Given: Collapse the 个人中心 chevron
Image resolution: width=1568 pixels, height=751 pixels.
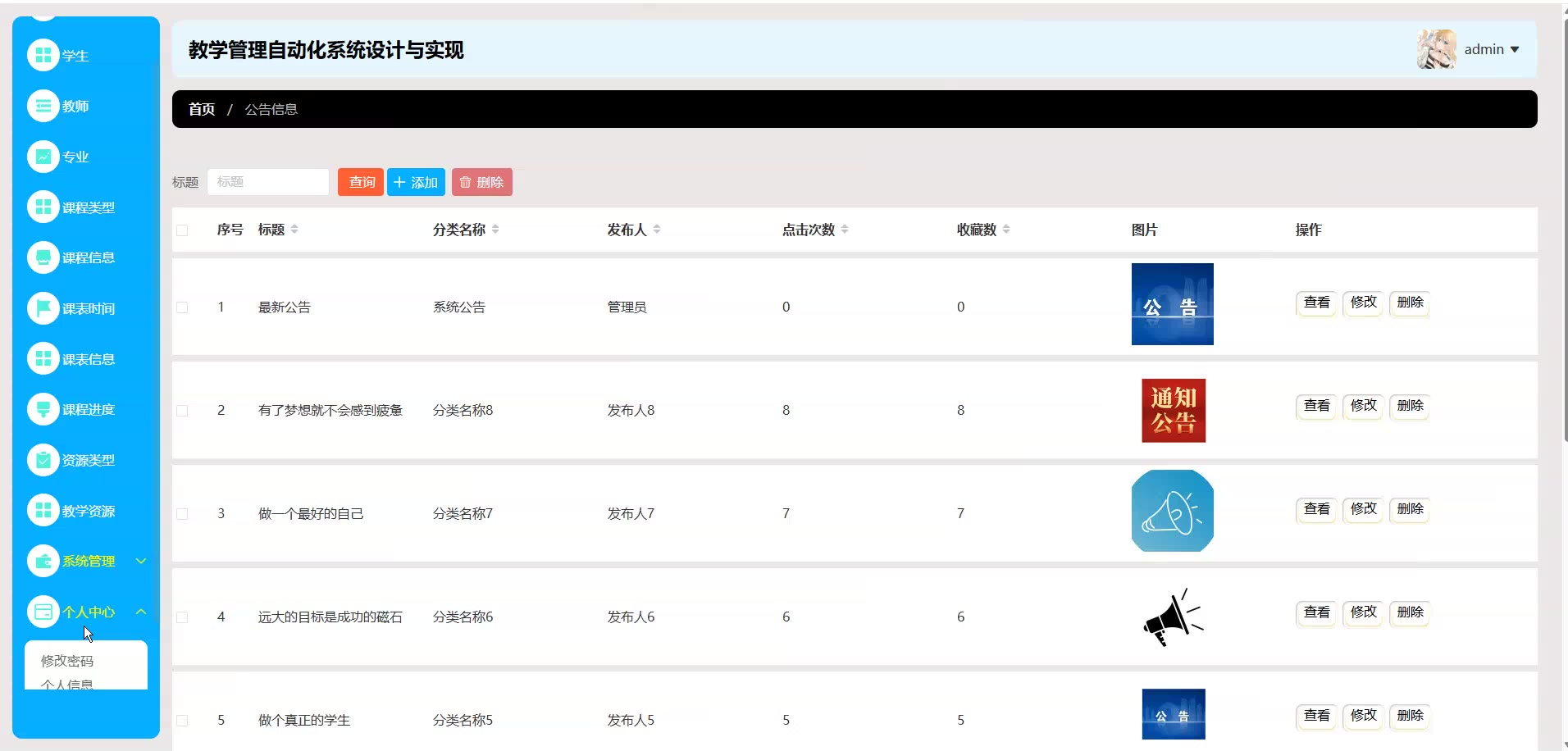Looking at the screenshot, I should pyautogui.click(x=141, y=612).
